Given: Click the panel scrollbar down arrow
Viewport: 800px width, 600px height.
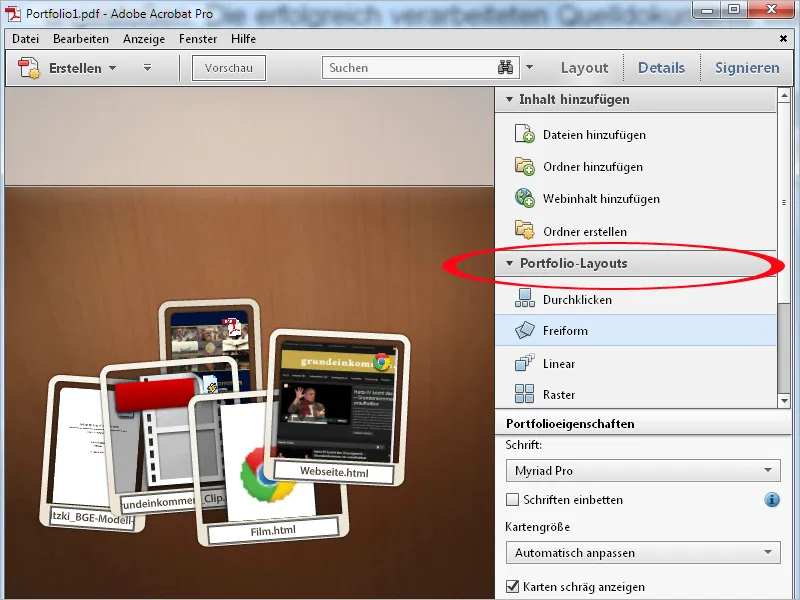Looking at the screenshot, I should (784, 401).
